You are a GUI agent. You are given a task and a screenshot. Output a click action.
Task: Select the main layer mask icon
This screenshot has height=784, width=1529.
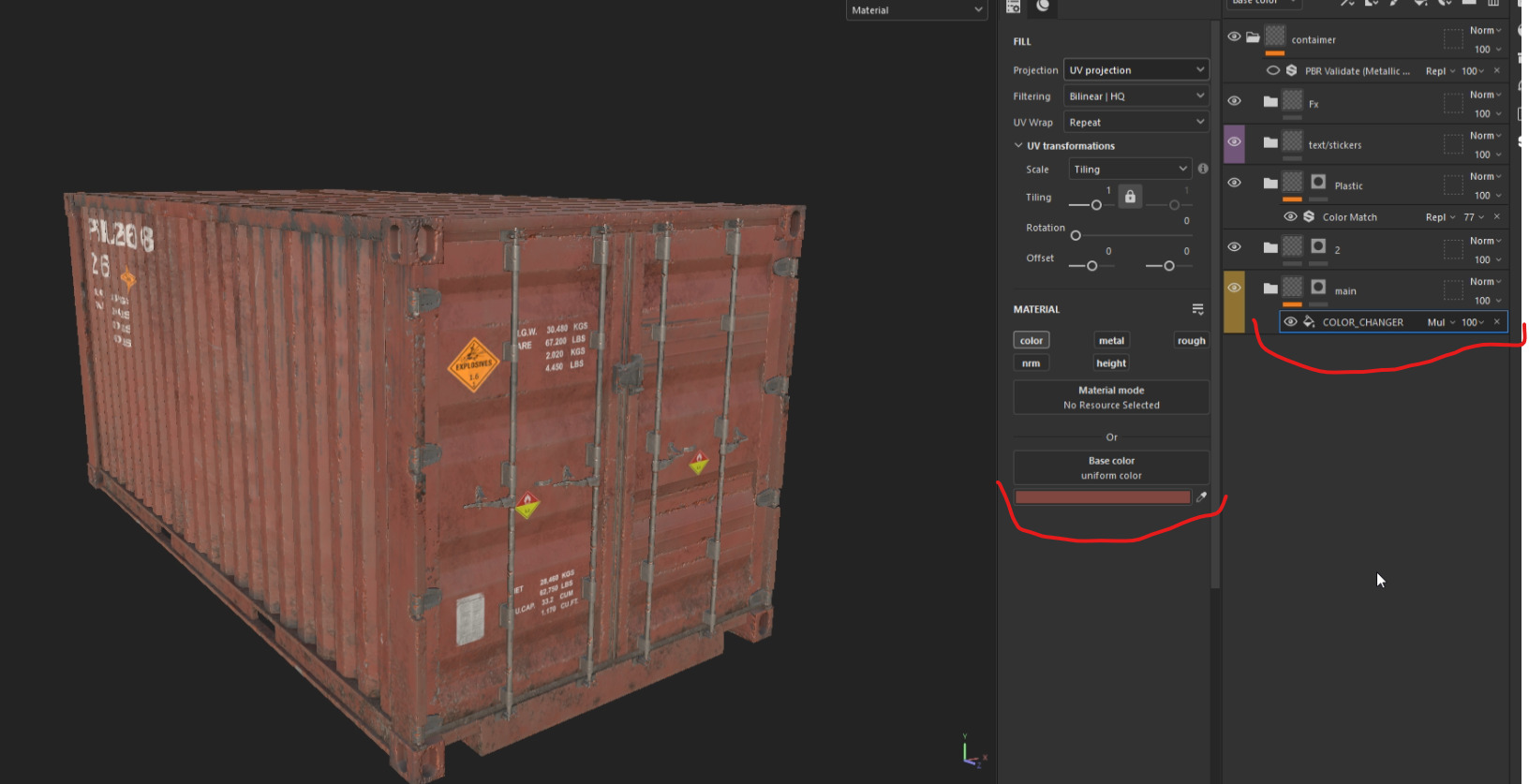click(x=1318, y=288)
